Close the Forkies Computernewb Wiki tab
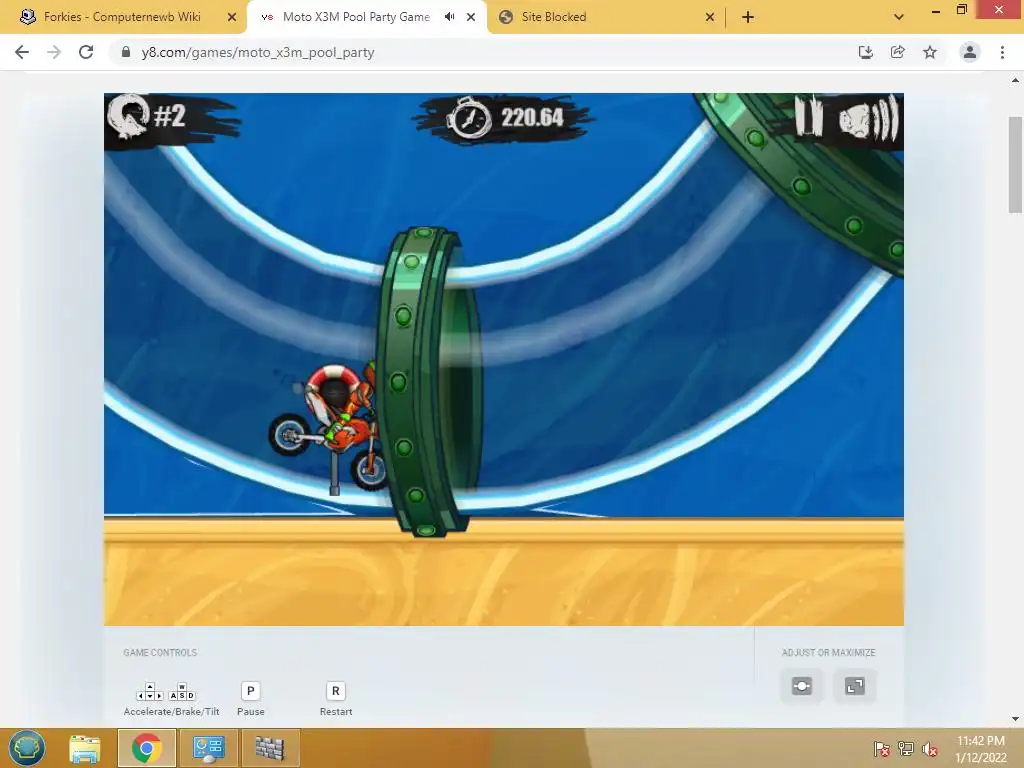1024x768 pixels. pyautogui.click(x=232, y=17)
